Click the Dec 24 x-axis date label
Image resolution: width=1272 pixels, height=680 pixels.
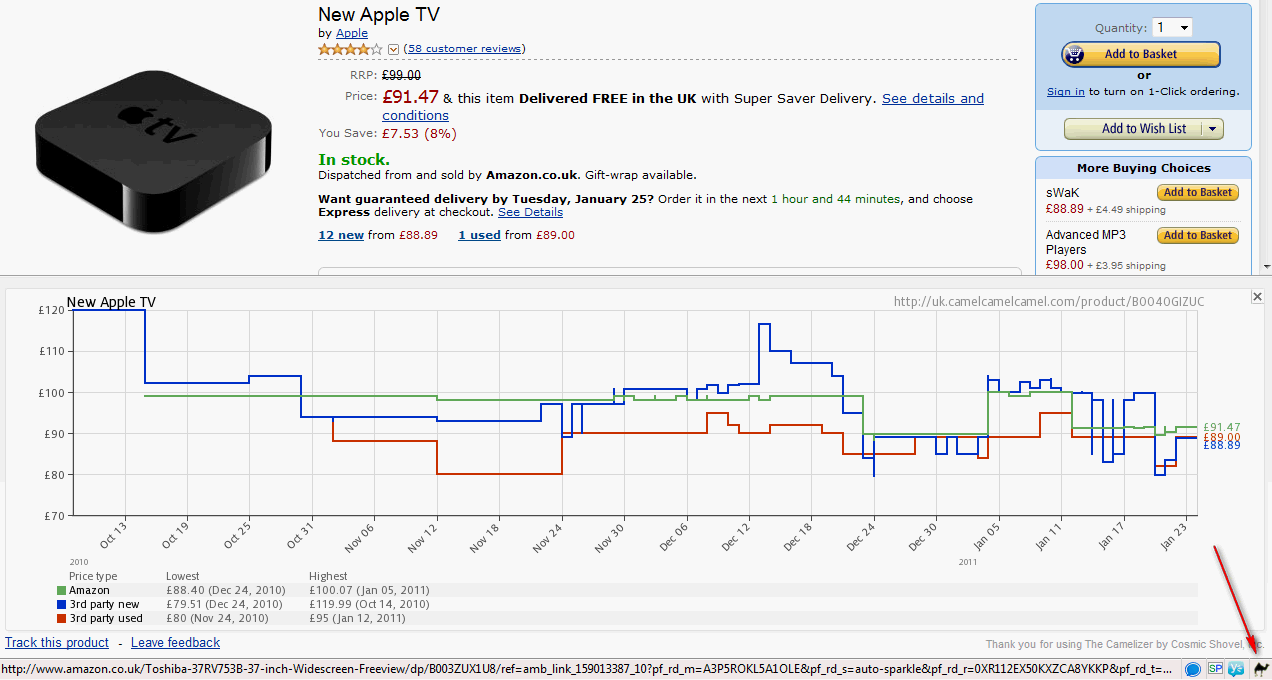click(x=859, y=535)
